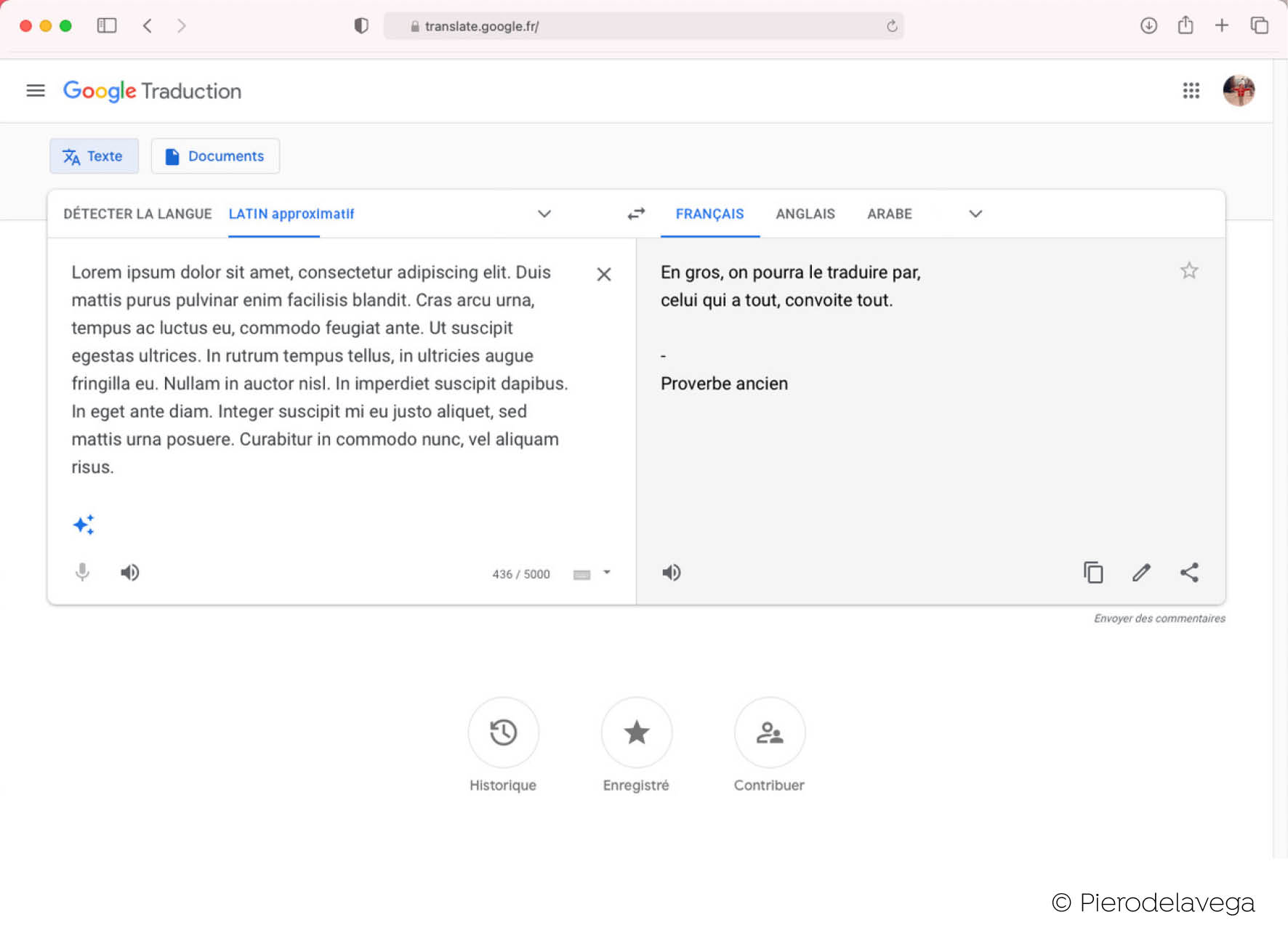Click the page vertical scrollbar
This screenshot has width=1288, height=944.
pos(1280,458)
